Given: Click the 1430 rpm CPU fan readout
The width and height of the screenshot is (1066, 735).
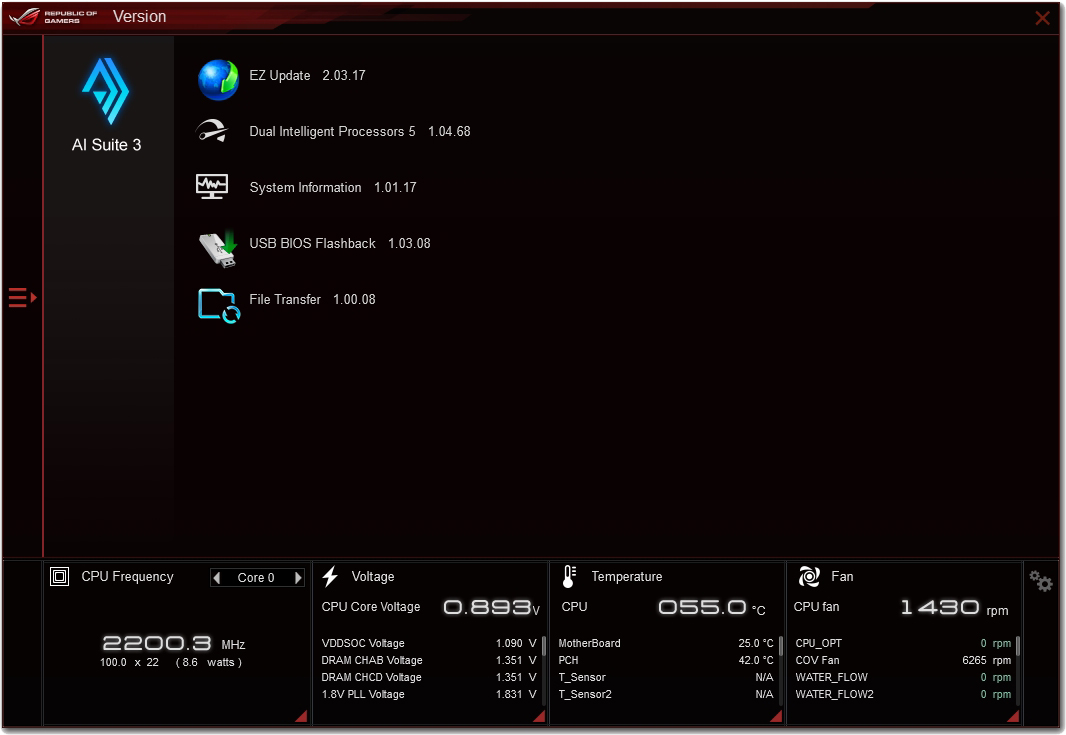Looking at the screenshot, I should coord(954,607).
